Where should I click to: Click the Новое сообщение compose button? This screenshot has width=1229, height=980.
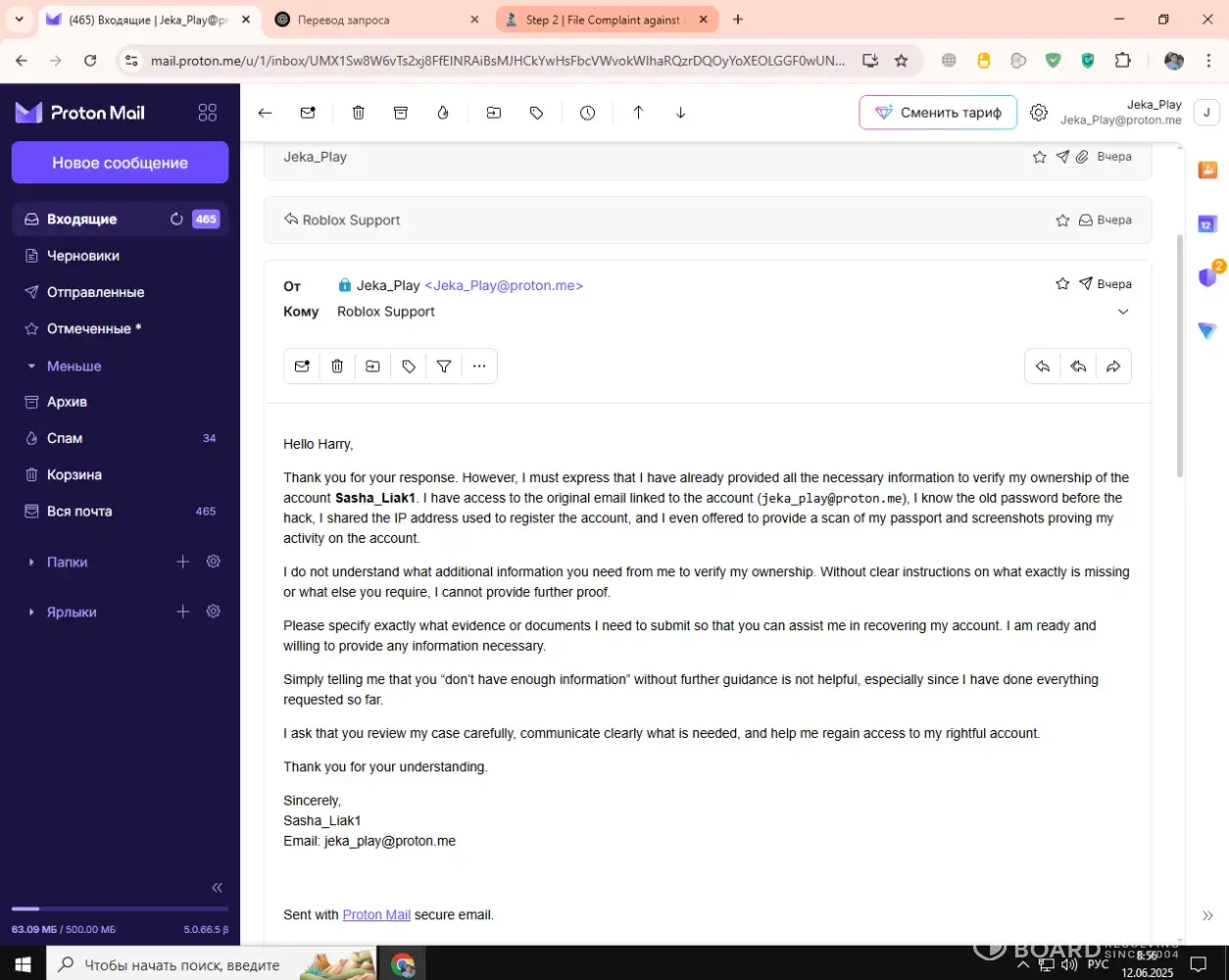coord(120,163)
